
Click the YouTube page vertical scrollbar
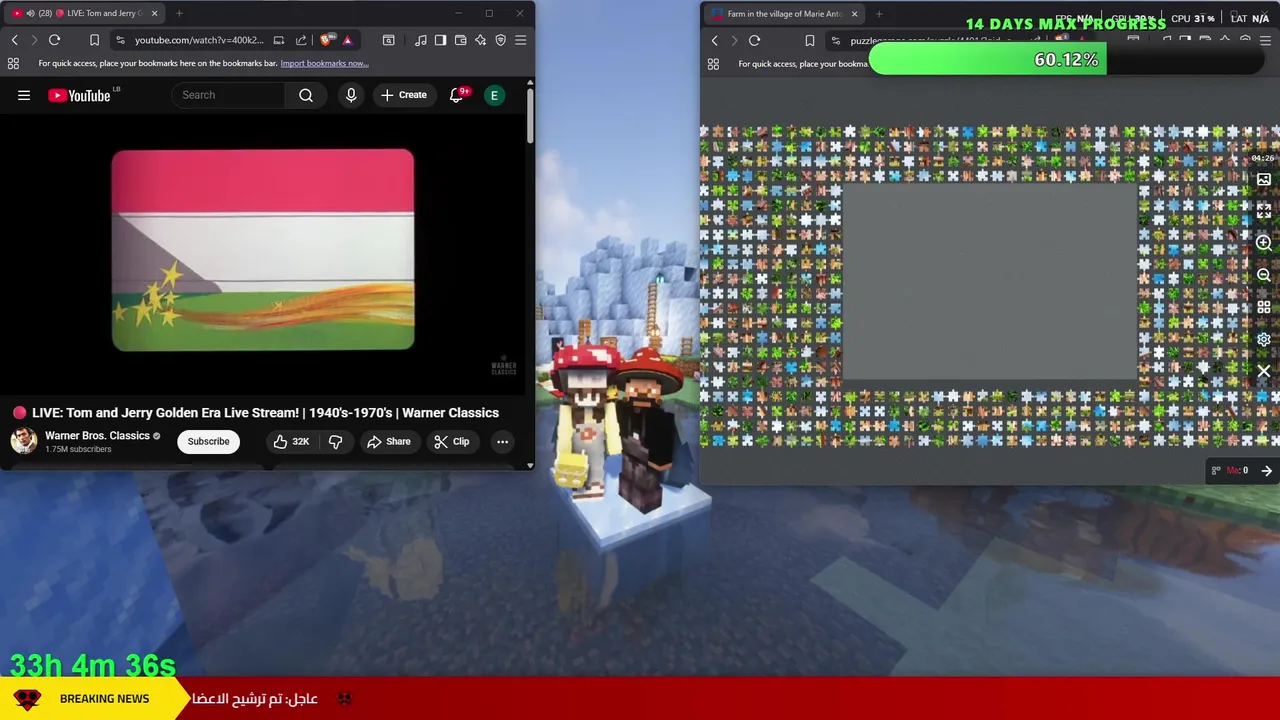pos(530,115)
